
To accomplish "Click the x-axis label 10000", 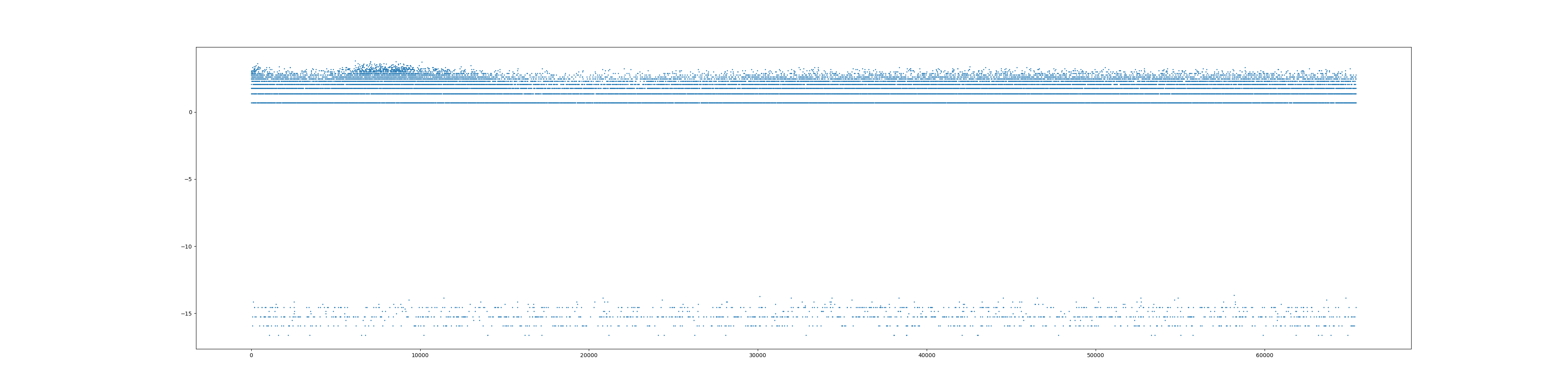I will 419,355.
